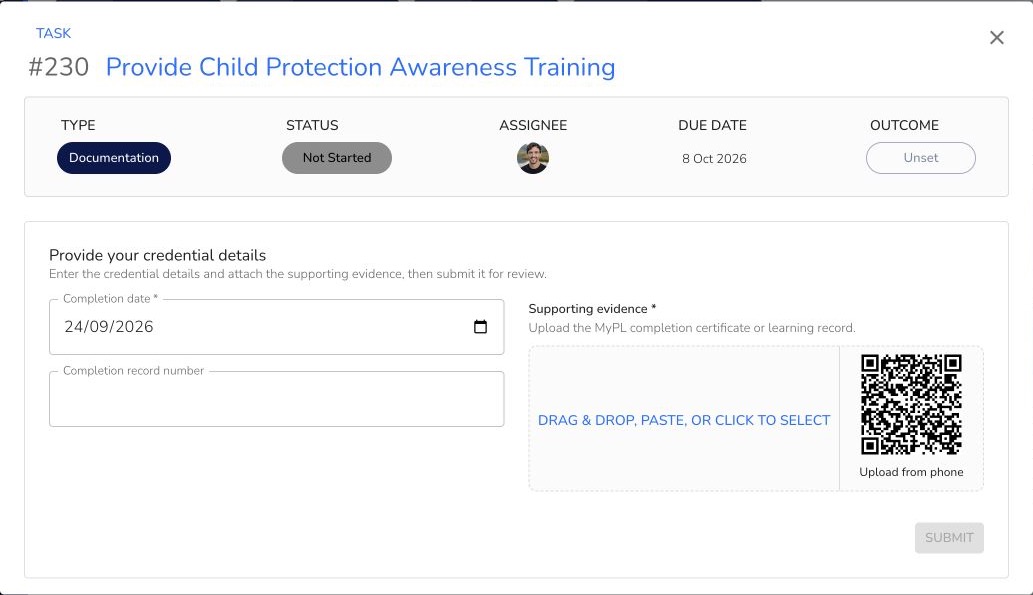Click the 'Provide your credential details' heading

pos(157,255)
